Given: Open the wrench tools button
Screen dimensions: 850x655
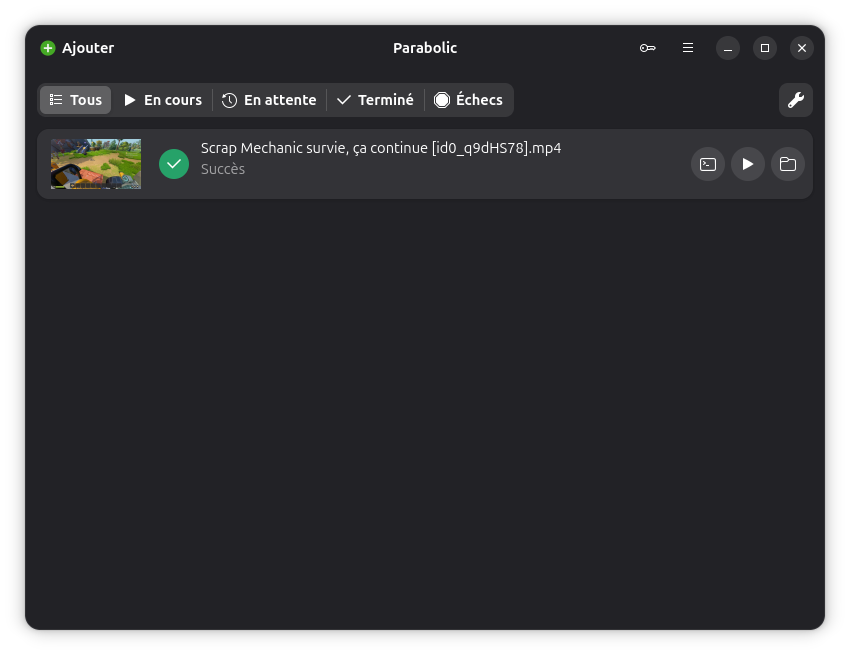Looking at the screenshot, I should [x=795, y=100].
